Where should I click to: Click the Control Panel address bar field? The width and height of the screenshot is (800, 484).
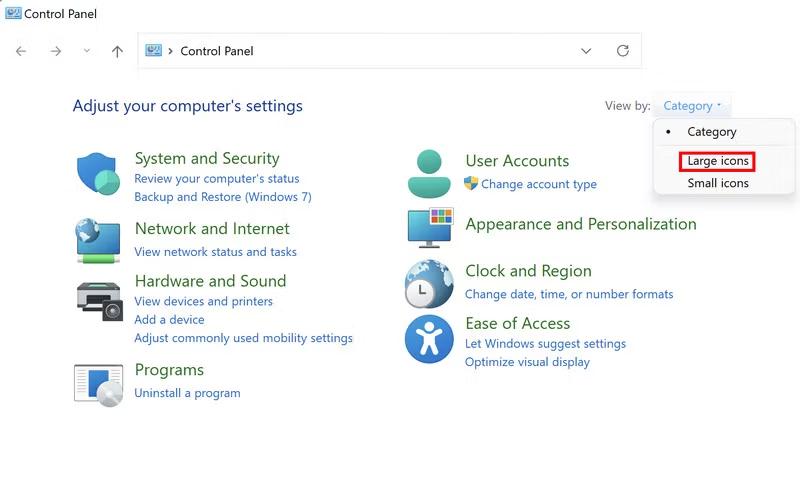[x=370, y=51]
